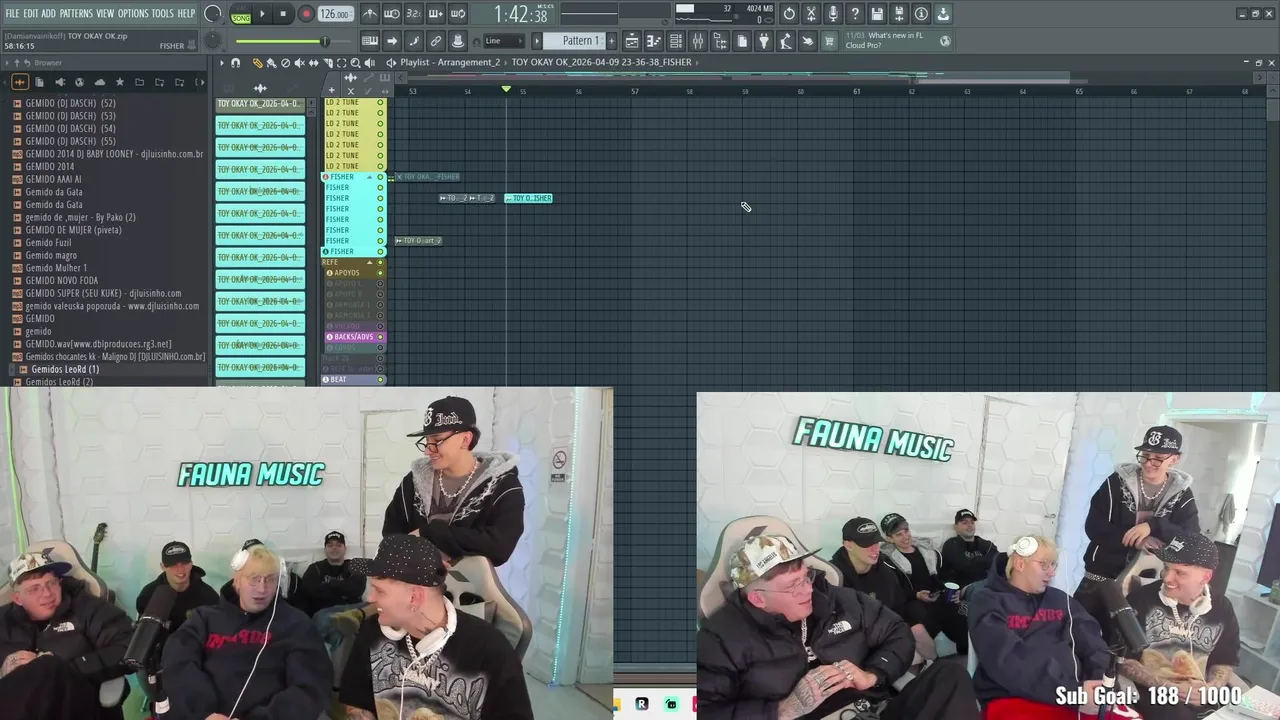Select the Draw pencil tool
1280x720 pixels.
point(258,62)
